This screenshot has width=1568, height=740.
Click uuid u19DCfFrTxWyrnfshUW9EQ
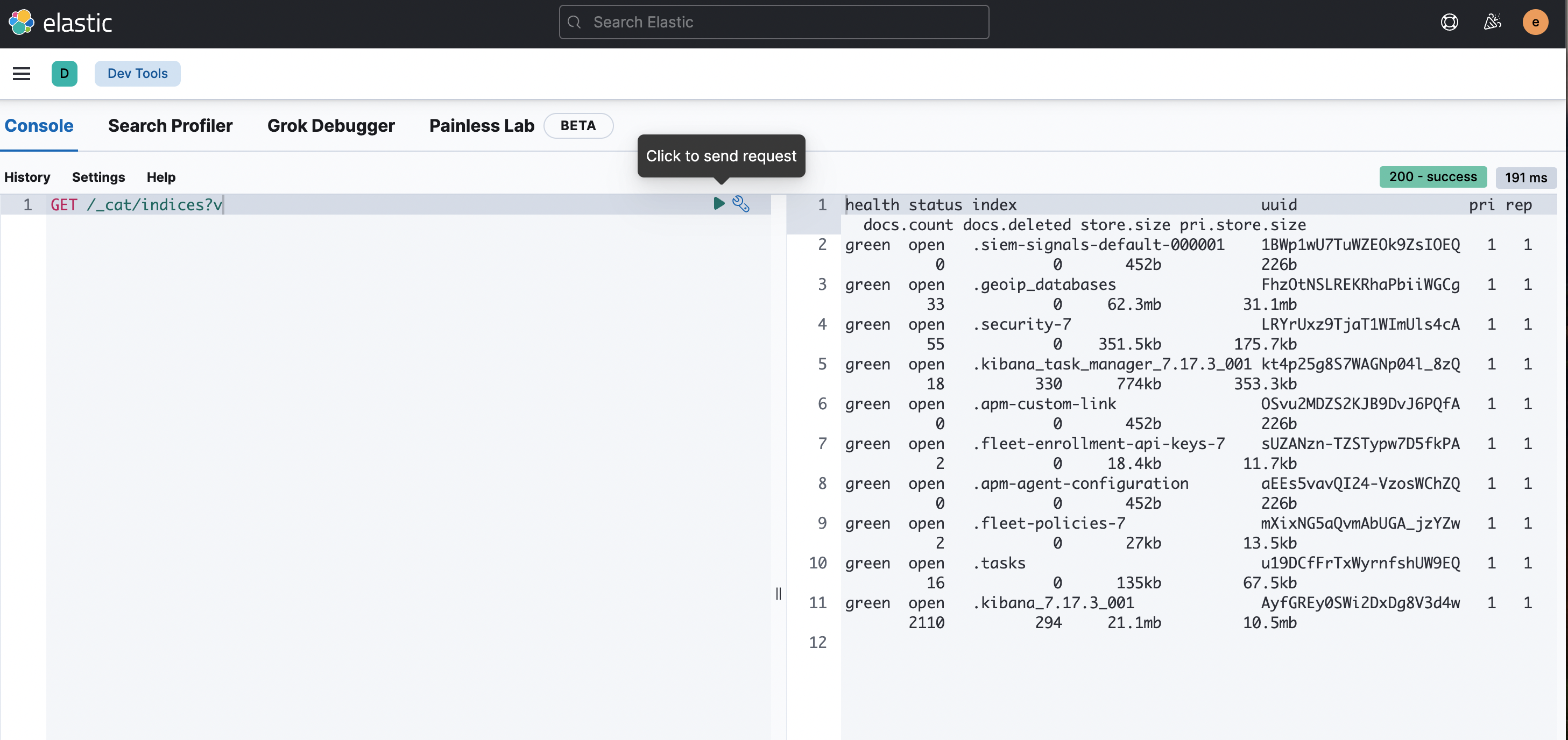click(x=1360, y=563)
